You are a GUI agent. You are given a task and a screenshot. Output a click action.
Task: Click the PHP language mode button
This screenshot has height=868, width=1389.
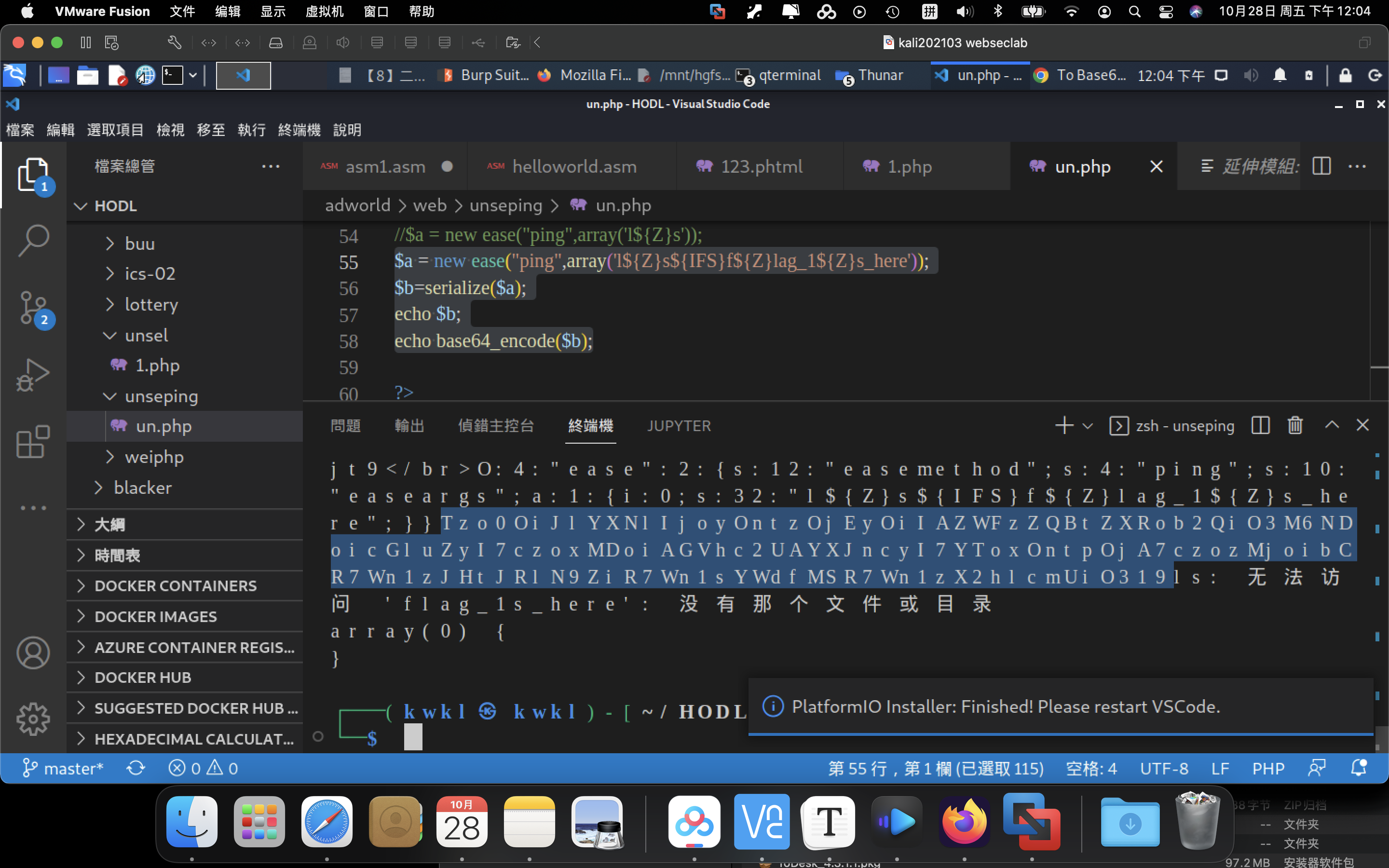(x=1268, y=768)
